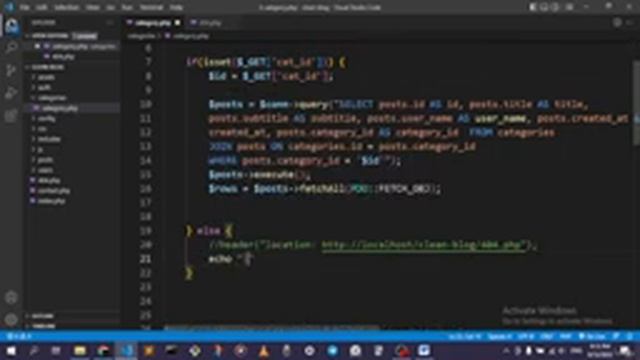Viewport: 640px width, 360px height.
Task: Toggle the primary side bar layout
Action: 533,7
